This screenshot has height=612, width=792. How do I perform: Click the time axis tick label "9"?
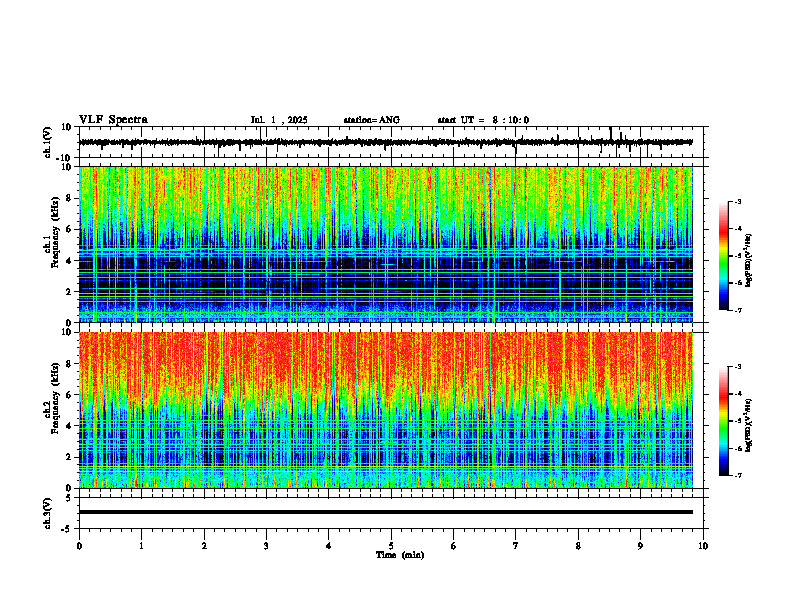click(x=640, y=546)
